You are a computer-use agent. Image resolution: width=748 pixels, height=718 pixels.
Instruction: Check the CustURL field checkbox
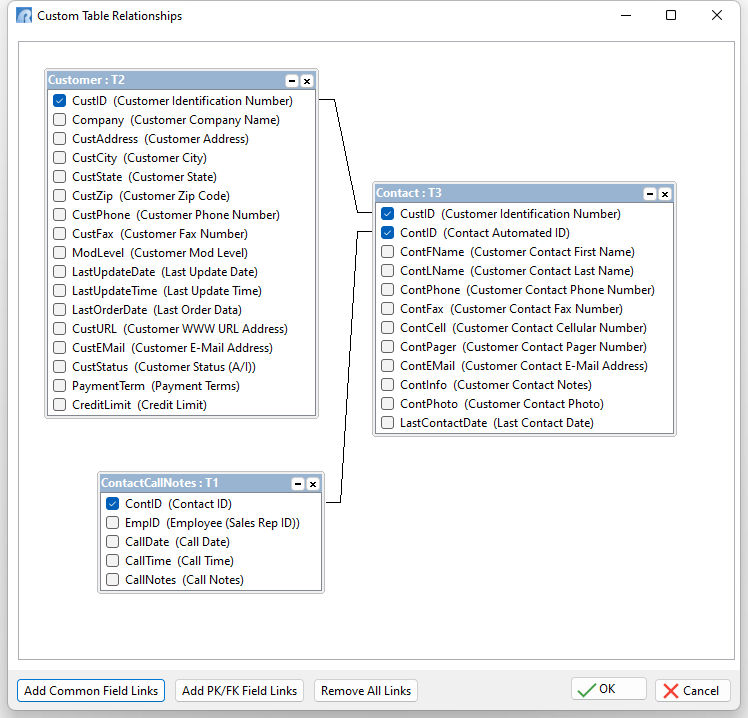point(60,329)
